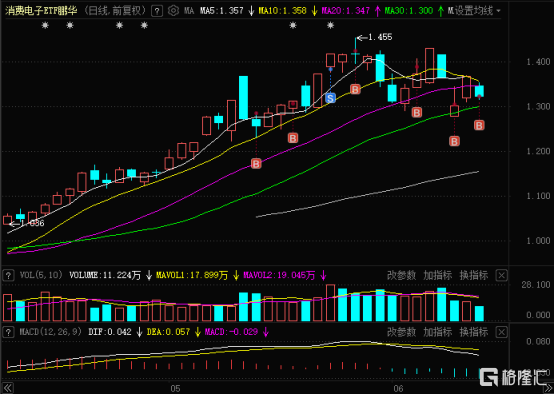Click the B marker near 1.455 high
Screen dimensions: 554x394
click(x=355, y=89)
